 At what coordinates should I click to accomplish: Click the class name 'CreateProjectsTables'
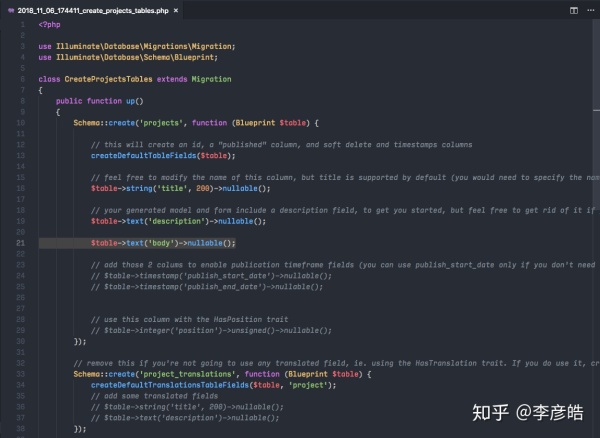(108, 79)
